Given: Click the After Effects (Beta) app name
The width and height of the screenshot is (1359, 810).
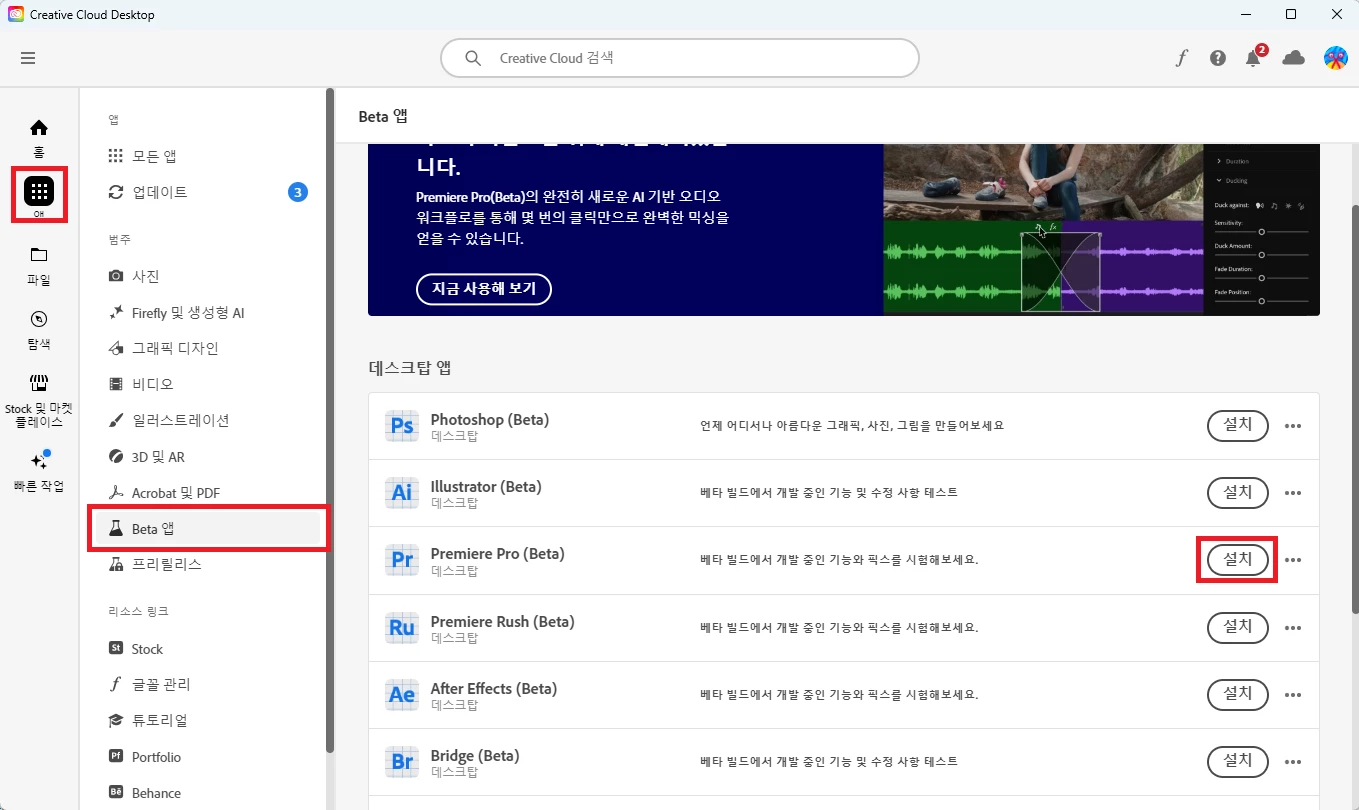Looking at the screenshot, I should pos(494,688).
